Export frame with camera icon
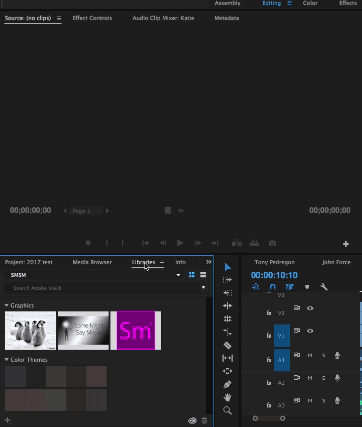This screenshot has width=362, height=427. pyautogui.click(x=272, y=243)
